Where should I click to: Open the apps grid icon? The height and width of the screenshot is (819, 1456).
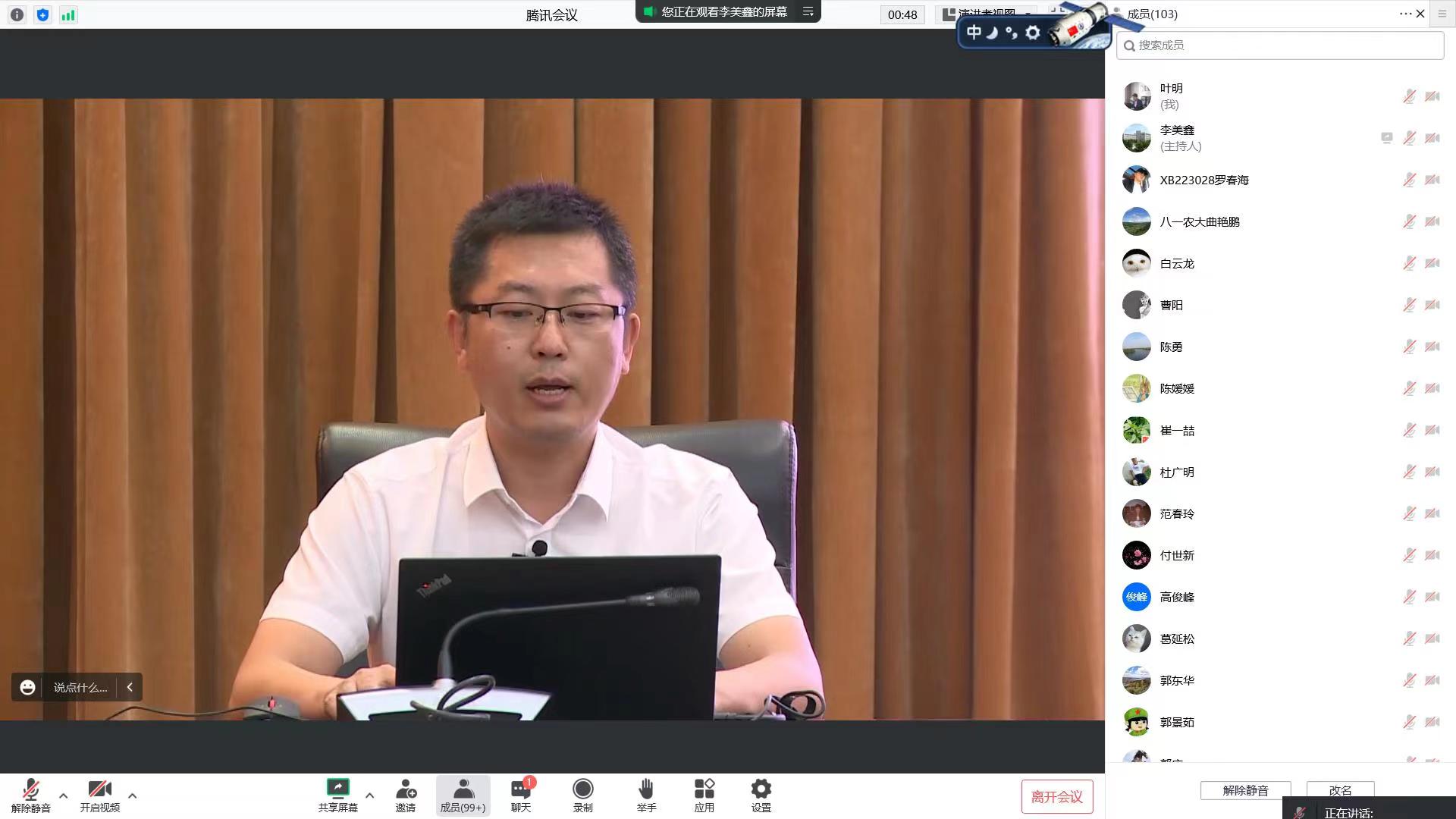click(704, 790)
